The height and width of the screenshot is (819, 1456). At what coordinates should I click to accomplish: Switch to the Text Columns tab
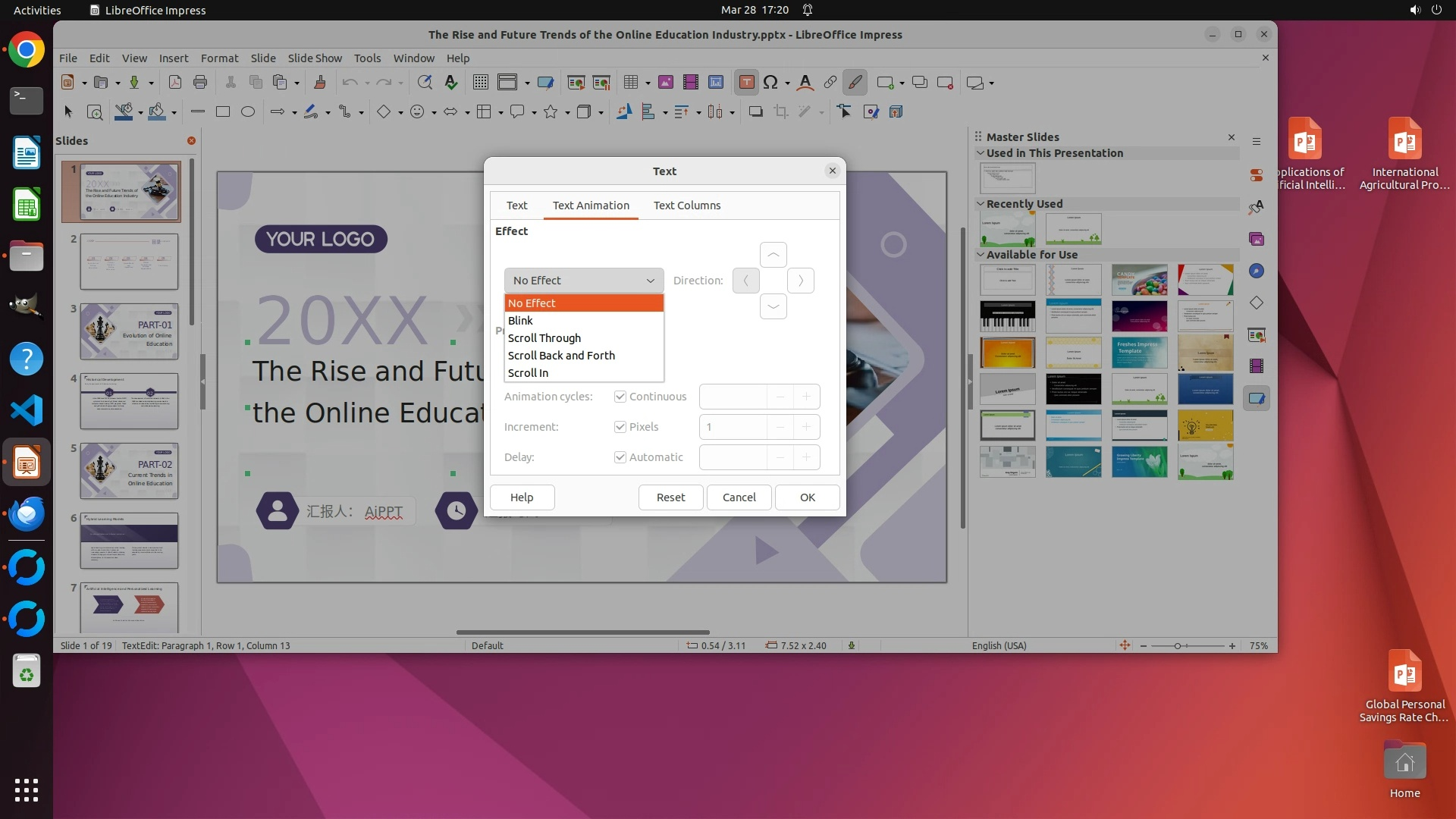click(686, 206)
